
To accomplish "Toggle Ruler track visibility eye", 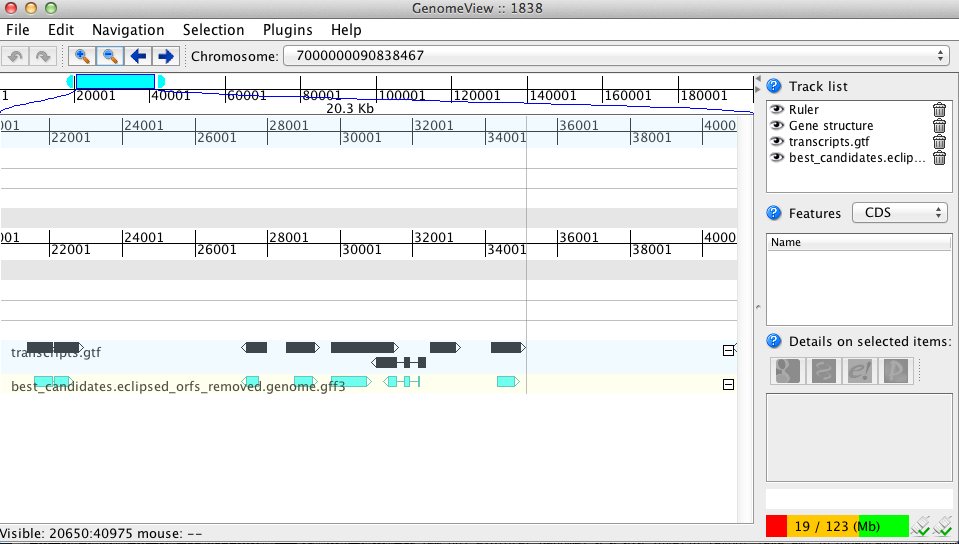I will point(777,110).
